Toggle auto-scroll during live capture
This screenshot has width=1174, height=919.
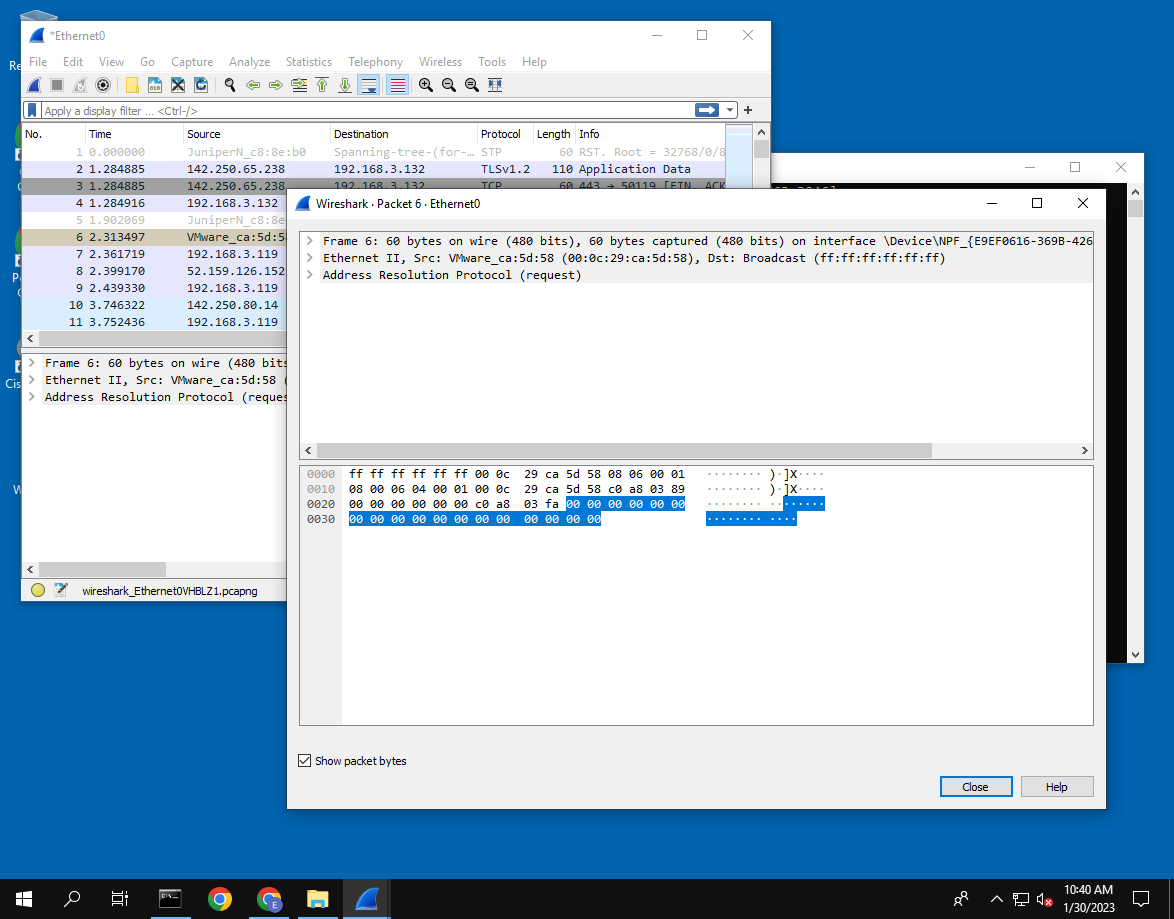tap(369, 85)
